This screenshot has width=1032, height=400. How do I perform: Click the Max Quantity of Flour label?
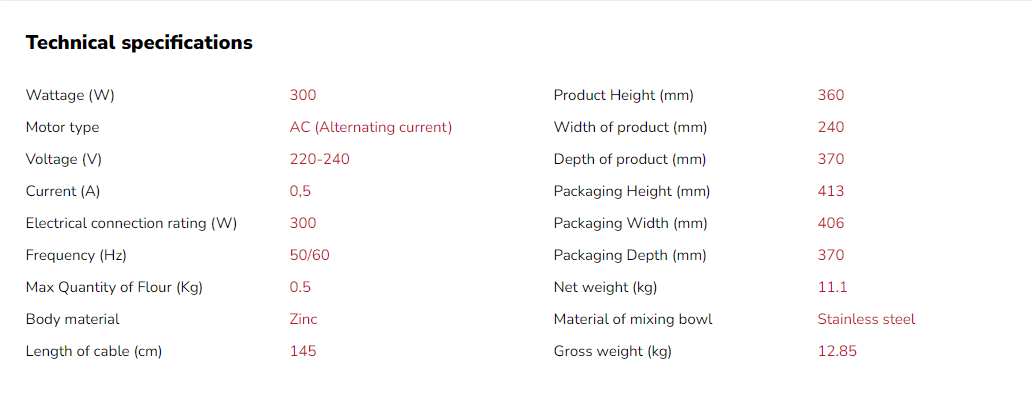(114, 287)
